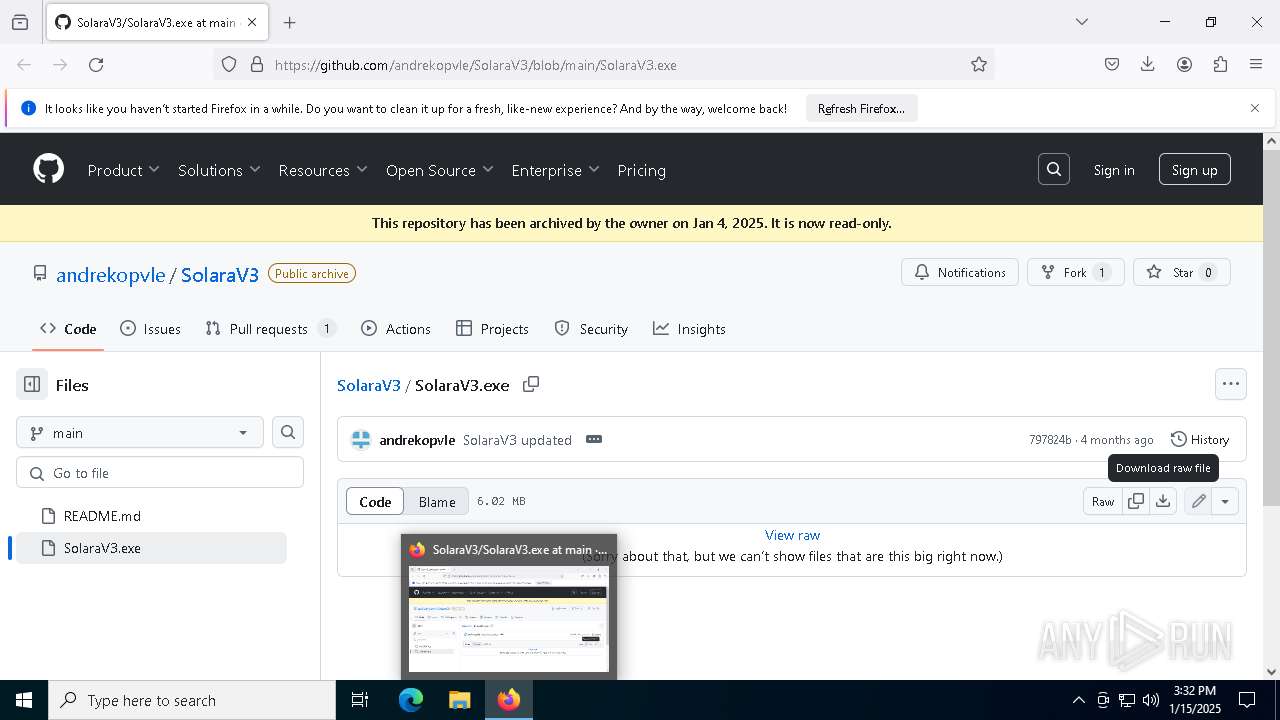Open Windows Start menu

[24, 700]
